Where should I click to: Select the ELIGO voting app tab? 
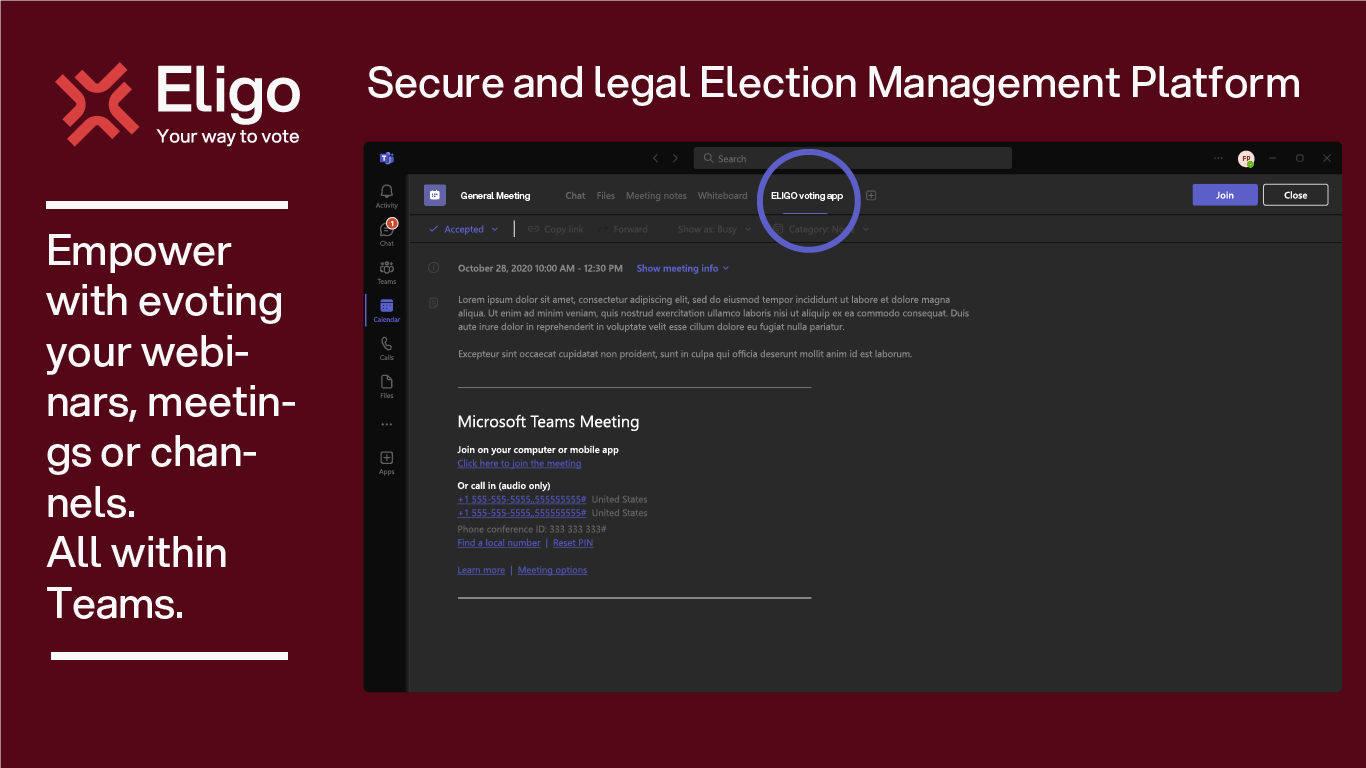pos(806,196)
